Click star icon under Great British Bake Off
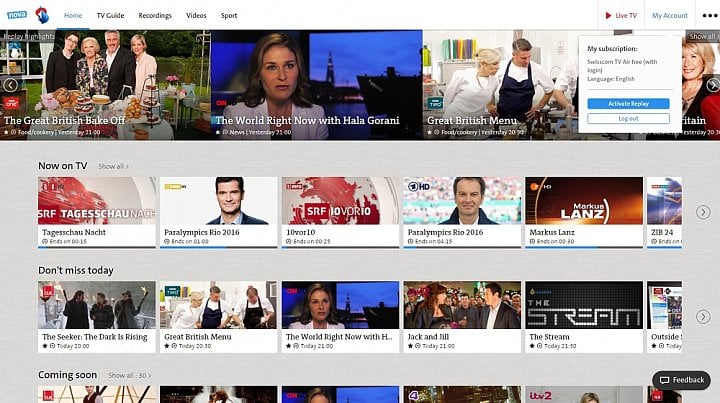This screenshot has width=720, height=403. (6, 132)
